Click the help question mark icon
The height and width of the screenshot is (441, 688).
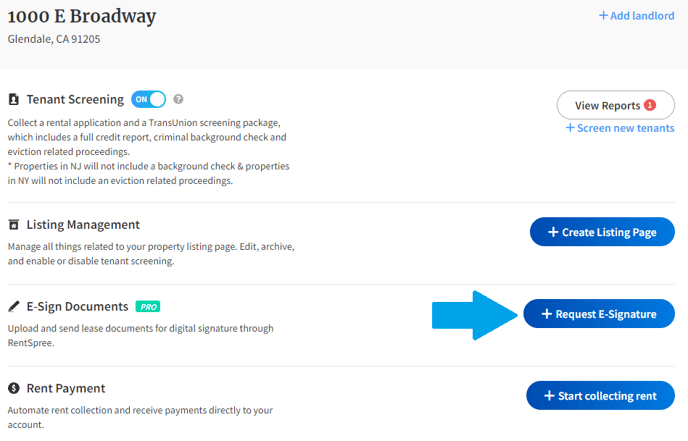tap(178, 99)
